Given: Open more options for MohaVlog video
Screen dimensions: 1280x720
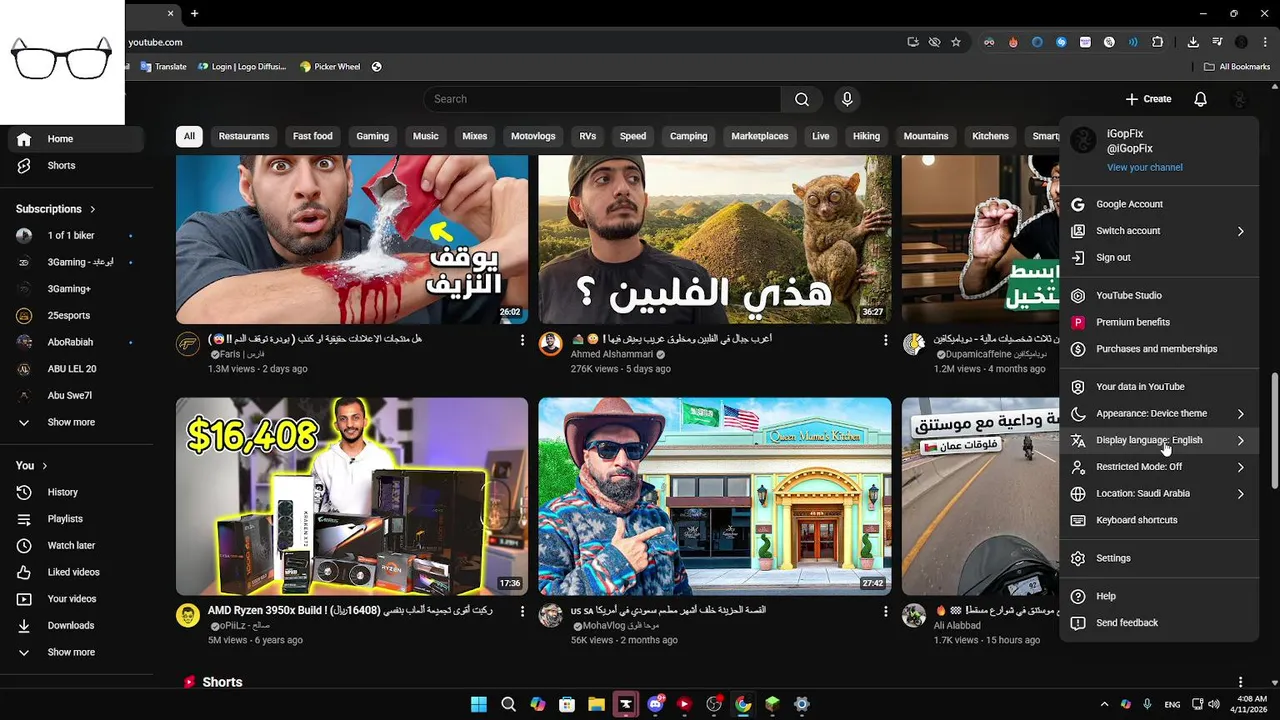Looking at the screenshot, I should point(885,611).
